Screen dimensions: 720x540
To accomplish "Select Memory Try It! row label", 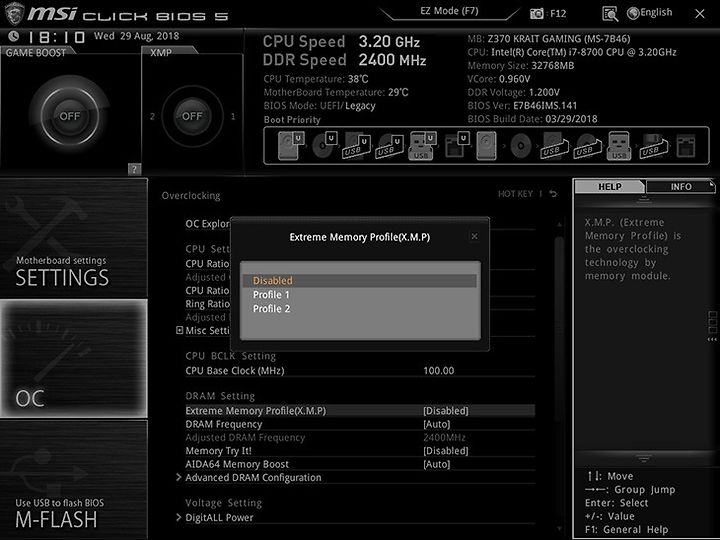I will click(218, 450).
